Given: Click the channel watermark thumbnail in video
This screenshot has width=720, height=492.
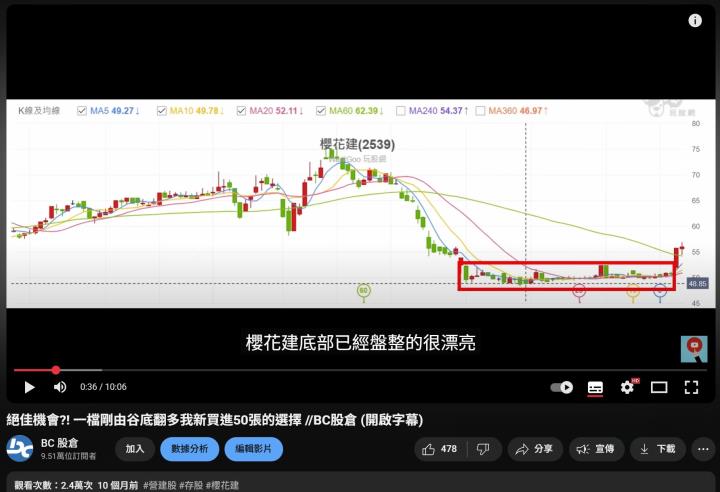Looking at the screenshot, I should [694, 349].
